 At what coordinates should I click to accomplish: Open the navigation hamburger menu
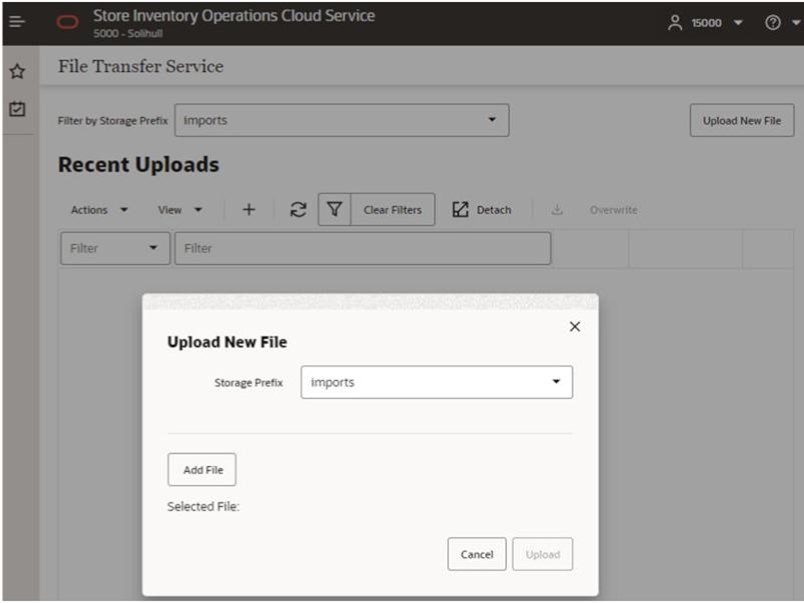click(16, 21)
